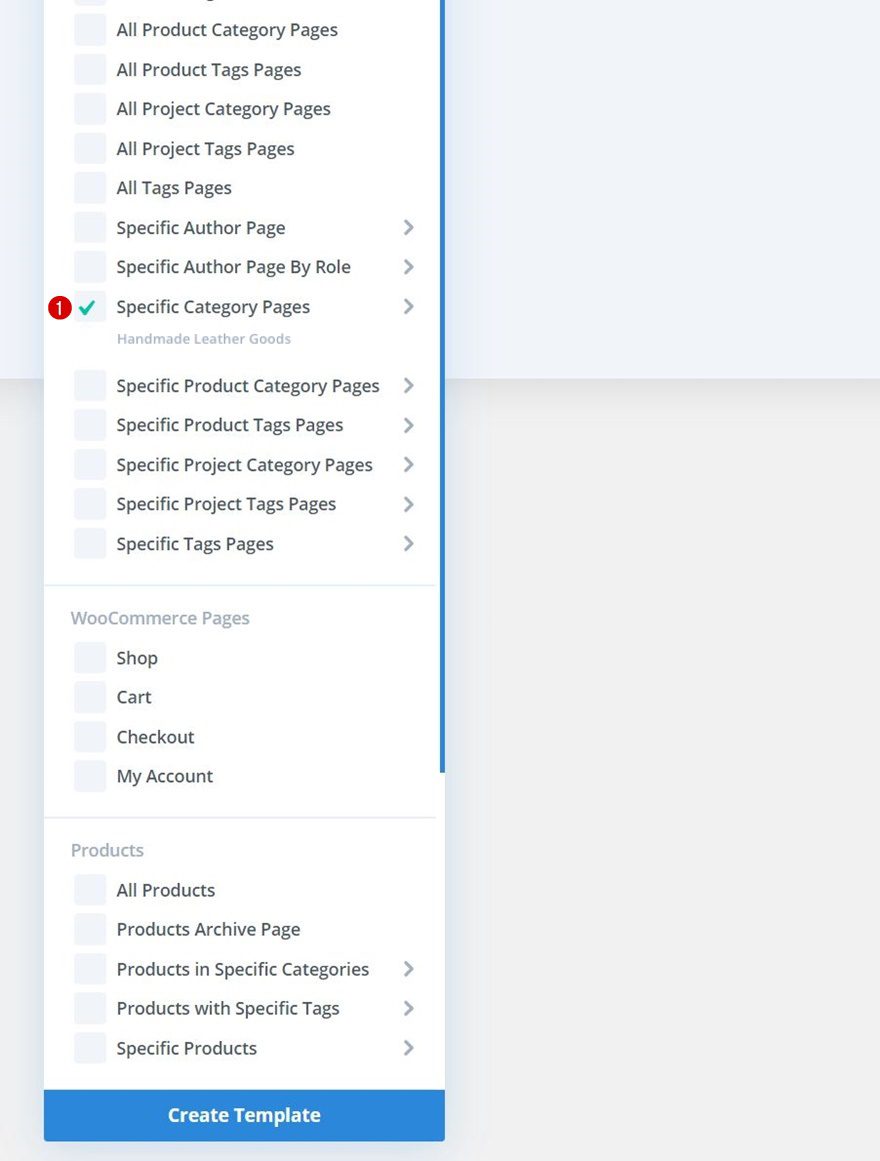Check the All Product Tags Pages option
The height and width of the screenshot is (1161, 880).
[x=89, y=69]
